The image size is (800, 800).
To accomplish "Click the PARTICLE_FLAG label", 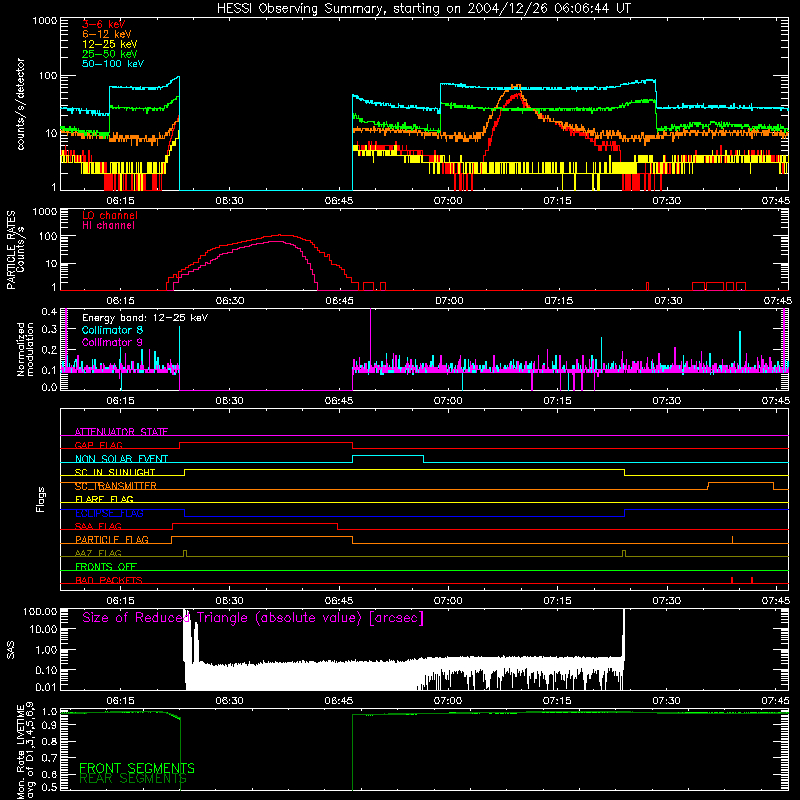I will (x=112, y=539).
